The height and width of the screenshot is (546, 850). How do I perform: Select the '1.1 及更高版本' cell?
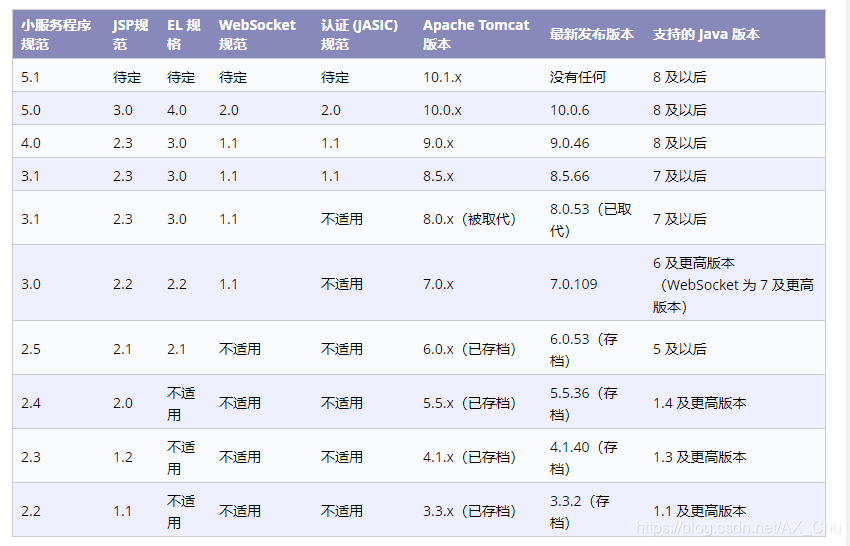coord(699,511)
